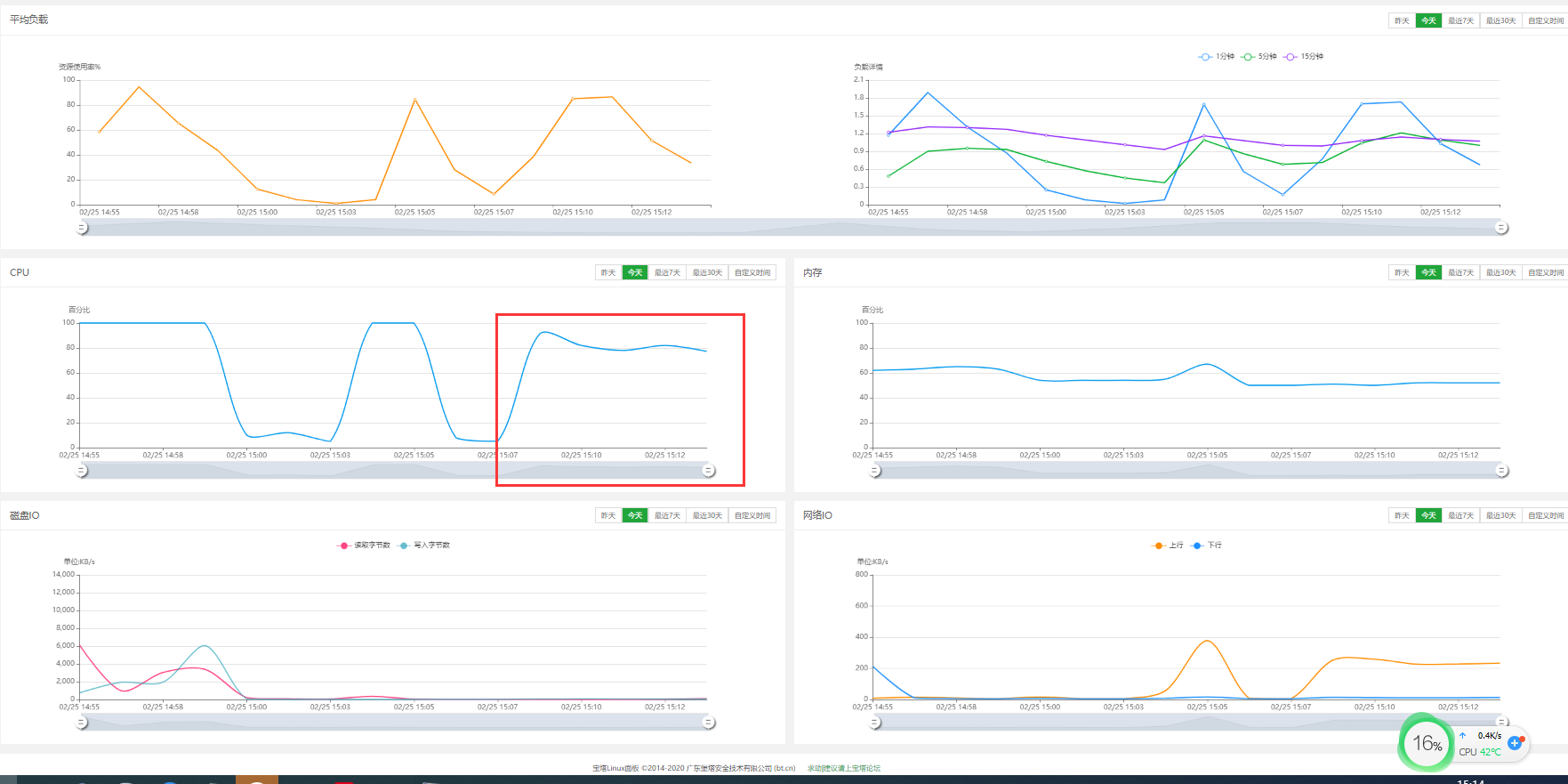This screenshot has width=1568, height=784.
Task: Show 昨天 data in the 内存 panel
Action: click(x=1402, y=272)
